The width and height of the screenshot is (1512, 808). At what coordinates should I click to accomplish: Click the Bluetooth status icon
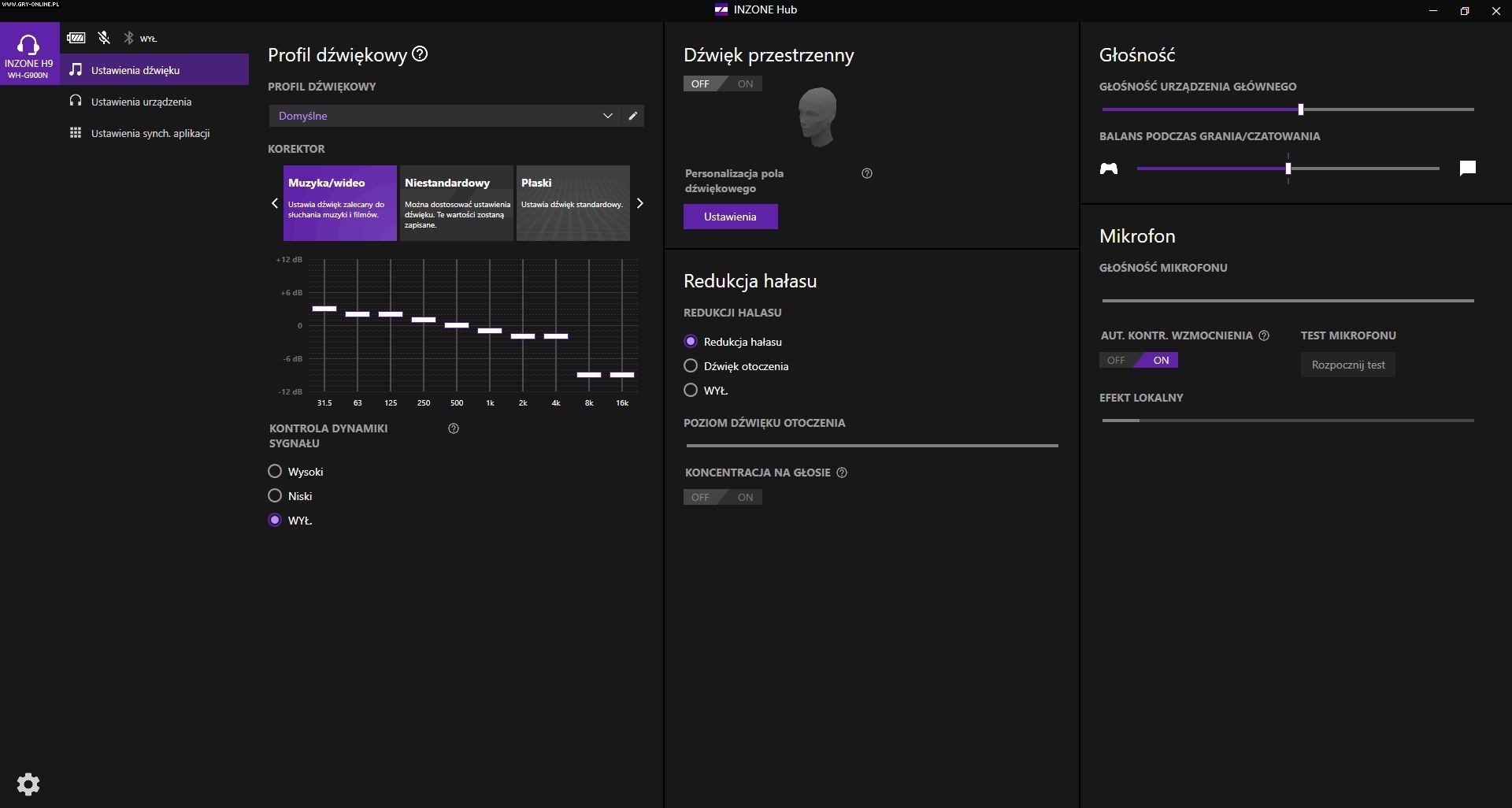(128, 38)
